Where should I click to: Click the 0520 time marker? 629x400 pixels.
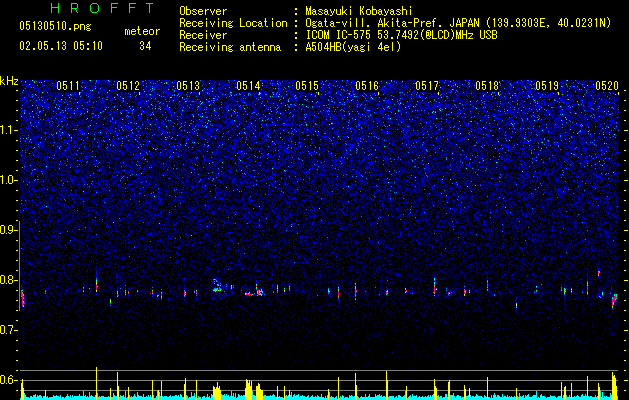[607, 86]
